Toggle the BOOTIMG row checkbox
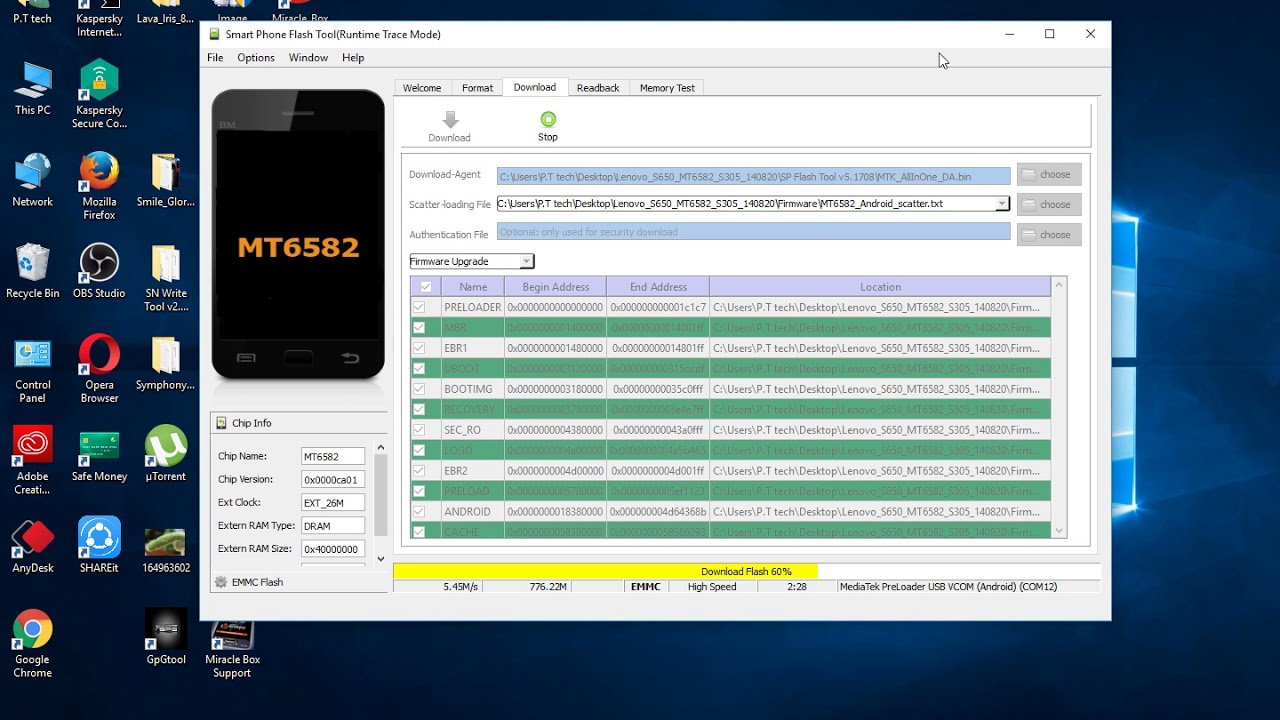The width and height of the screenshot is (1280, 720). coord(419,389)
